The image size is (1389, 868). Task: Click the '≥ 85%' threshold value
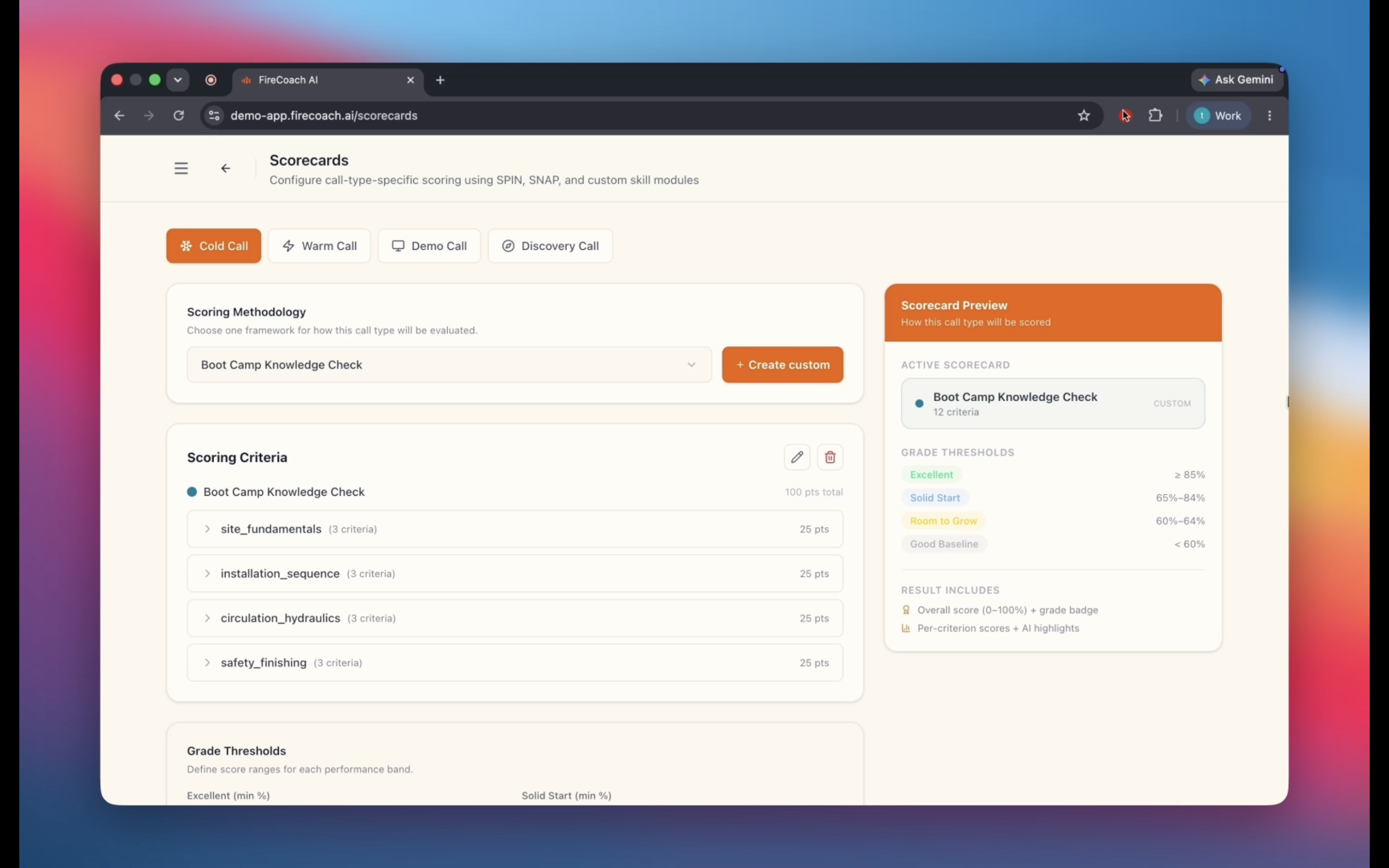[x=1189, y=475]
